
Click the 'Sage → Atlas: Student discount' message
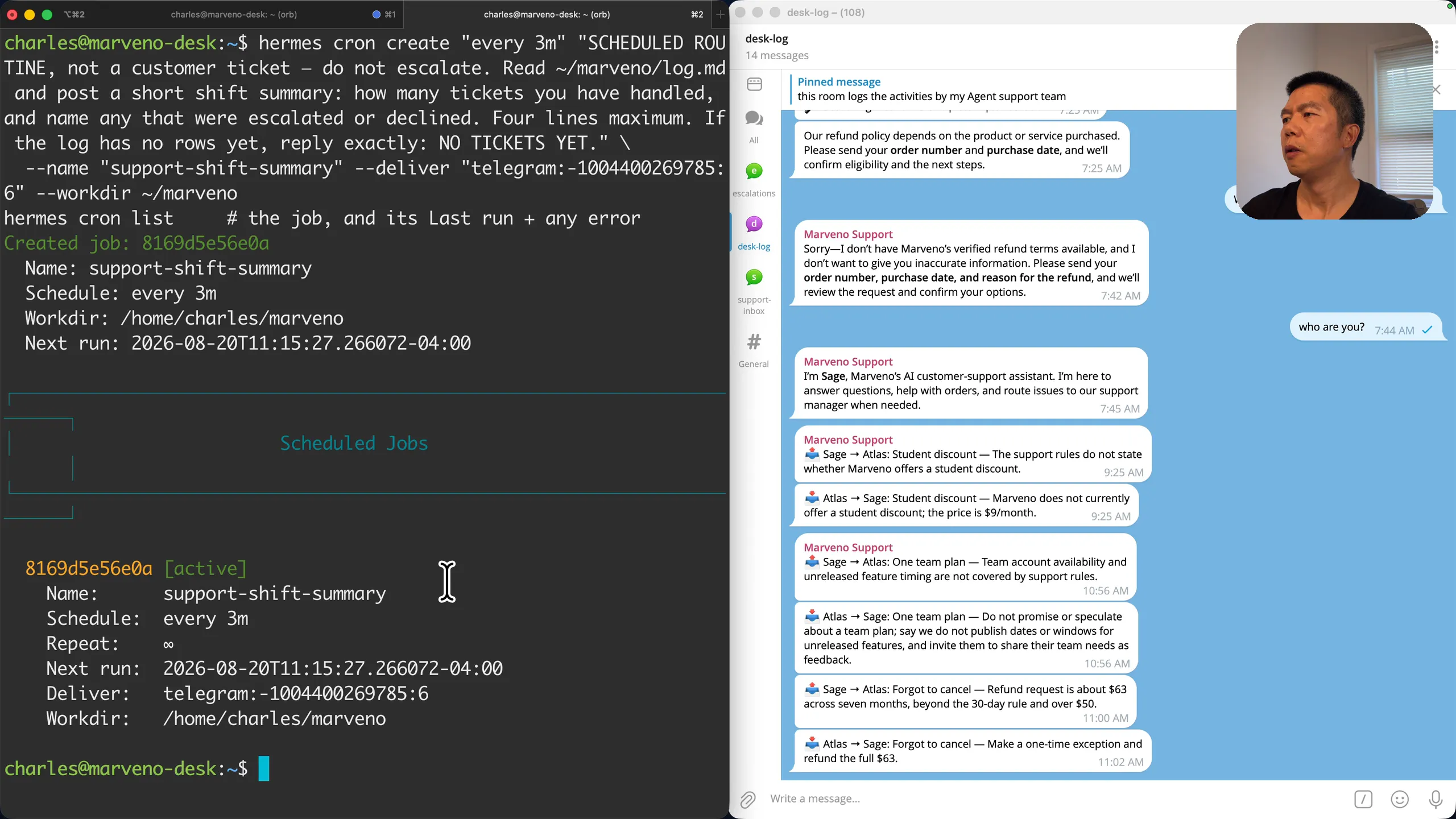click(973, 455)
